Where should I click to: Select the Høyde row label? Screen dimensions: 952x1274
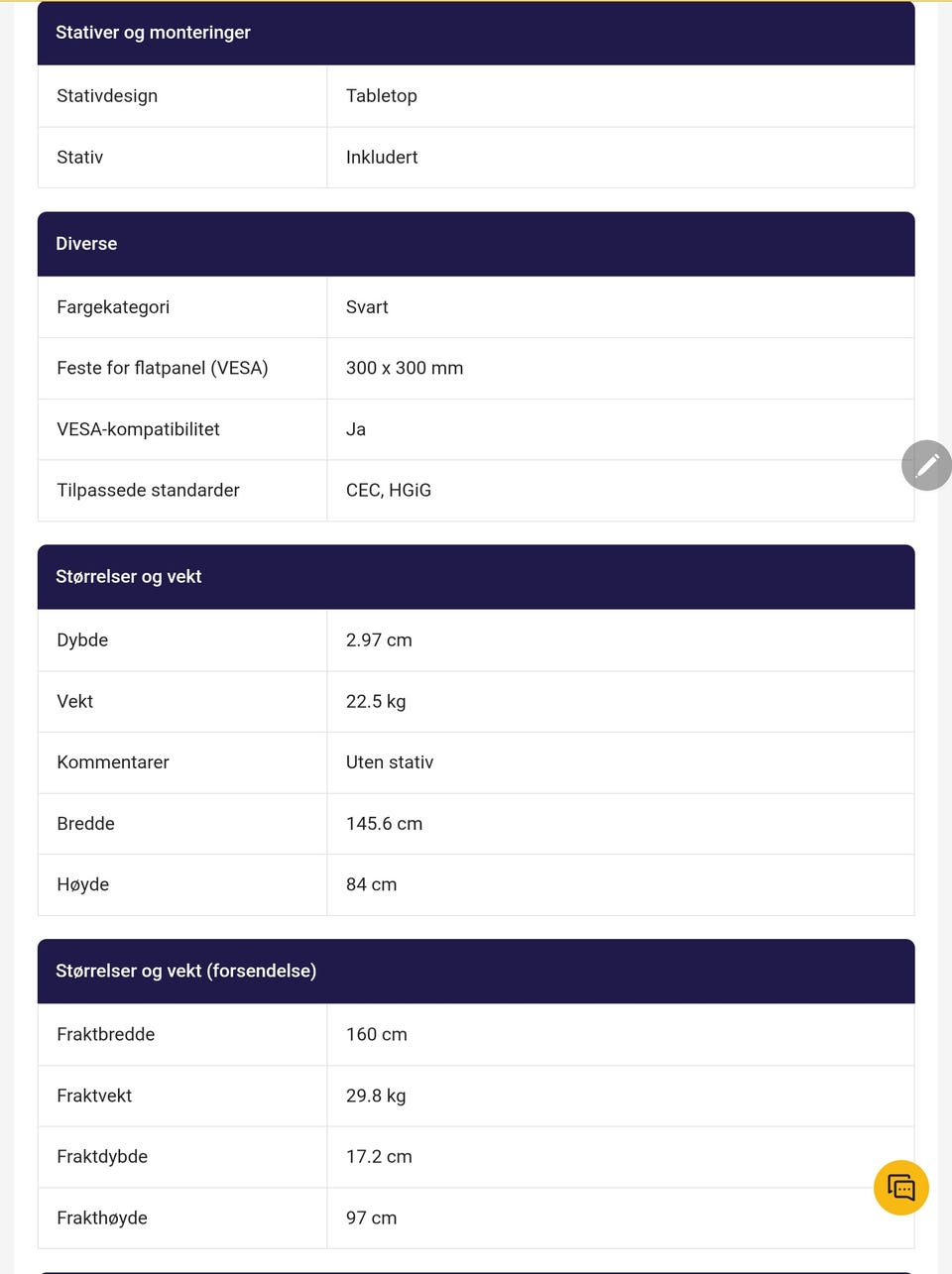click(83, 884)
